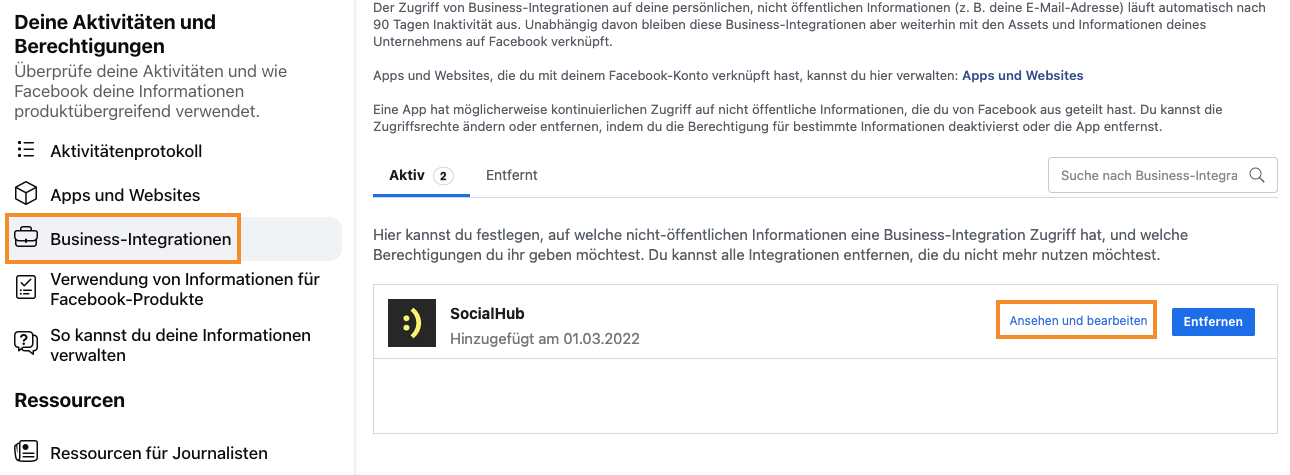Click the Aktivitätenprotokoll list icon
Image resolution: width=1290 pixels, height=475 pixels.
tap(26, 151)
